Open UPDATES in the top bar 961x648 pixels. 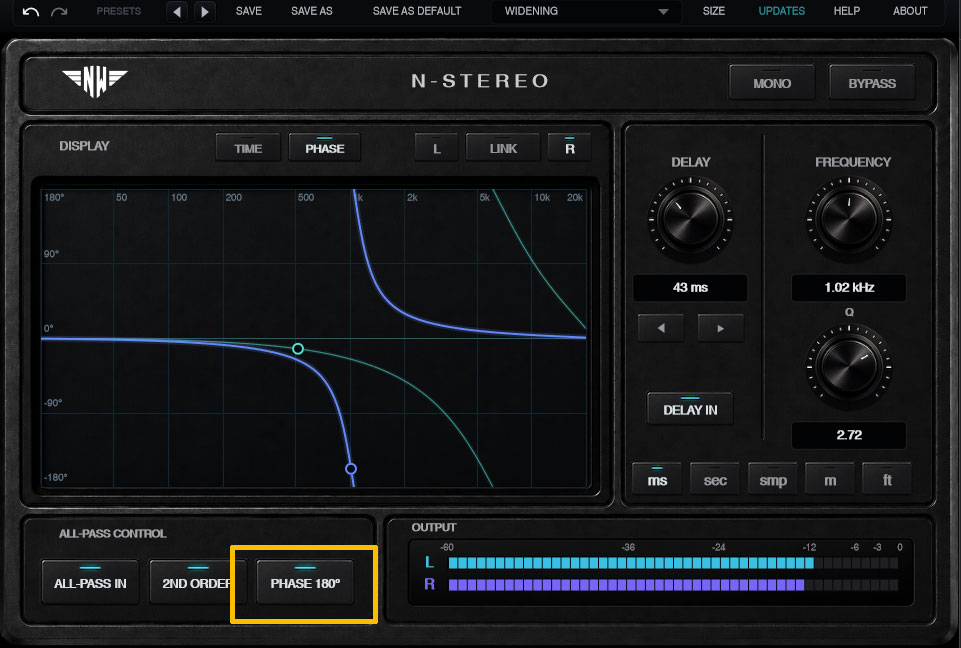pyautogui.click(x=781, y=11)
